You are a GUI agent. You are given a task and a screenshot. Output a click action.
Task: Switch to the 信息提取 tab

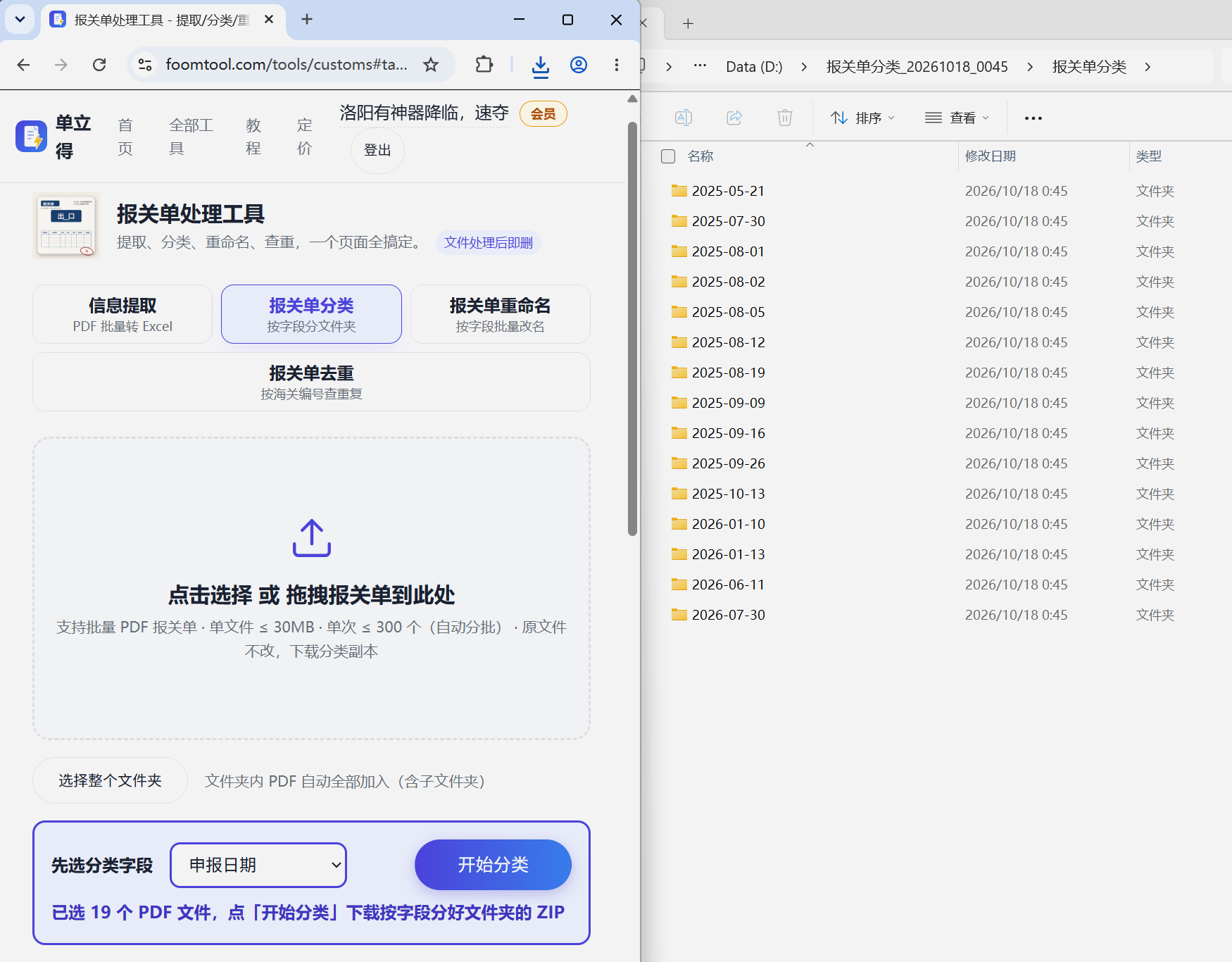tap(122, 314)
